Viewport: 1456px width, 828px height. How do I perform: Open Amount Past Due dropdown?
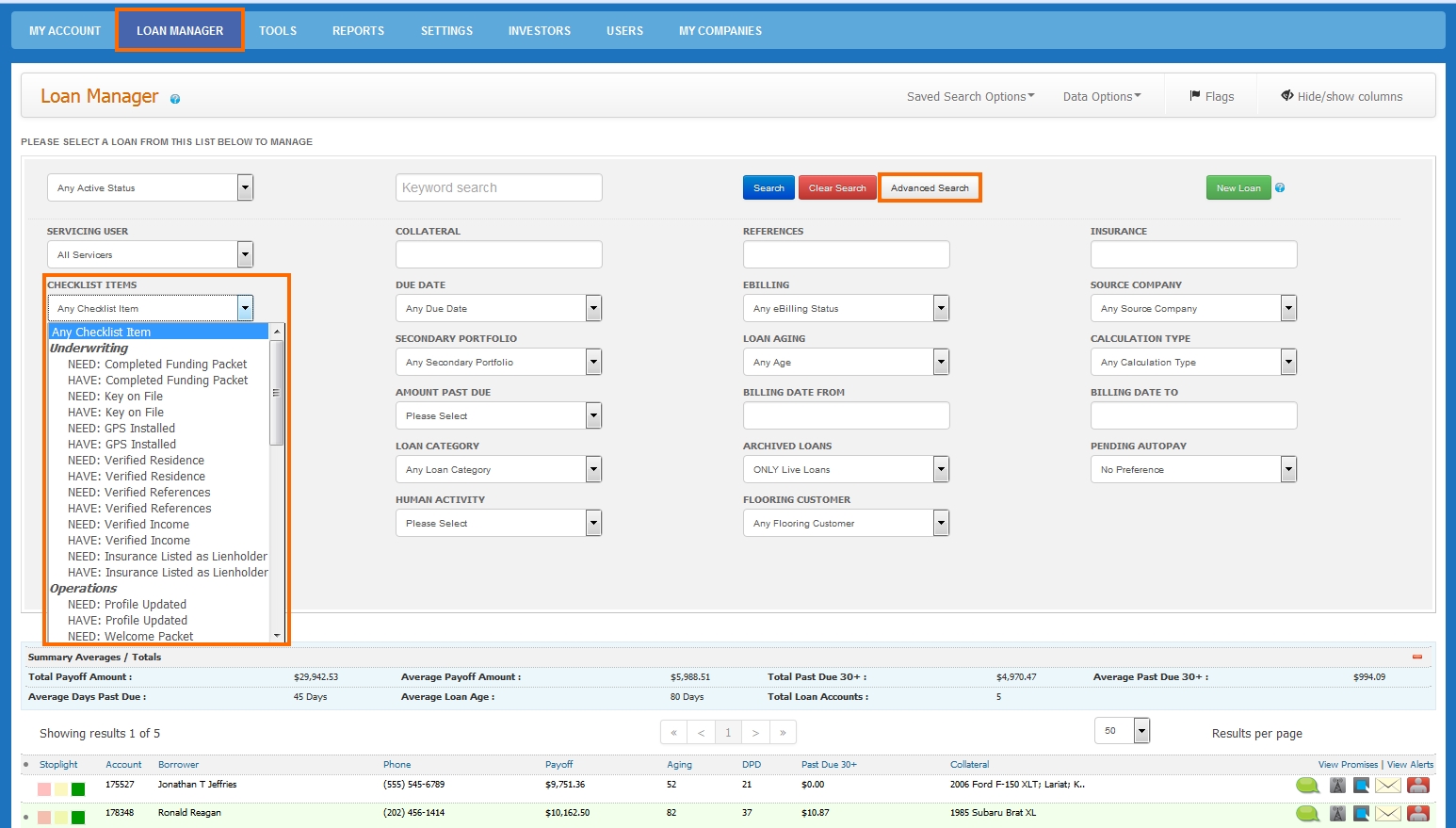[x=498, y=415]
